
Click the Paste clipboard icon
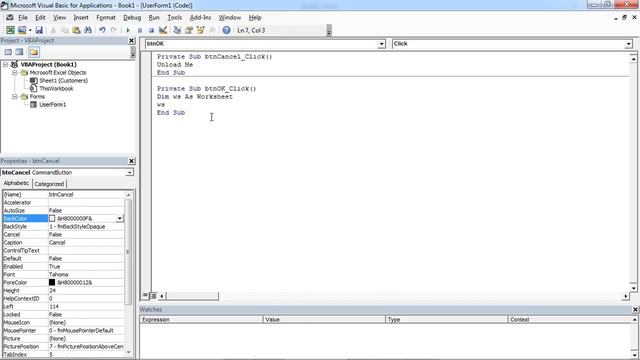tap(76, 30)
